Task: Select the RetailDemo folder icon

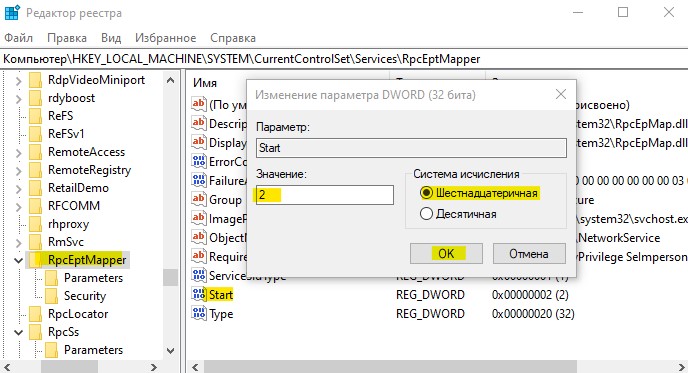Action: (36, 188)
